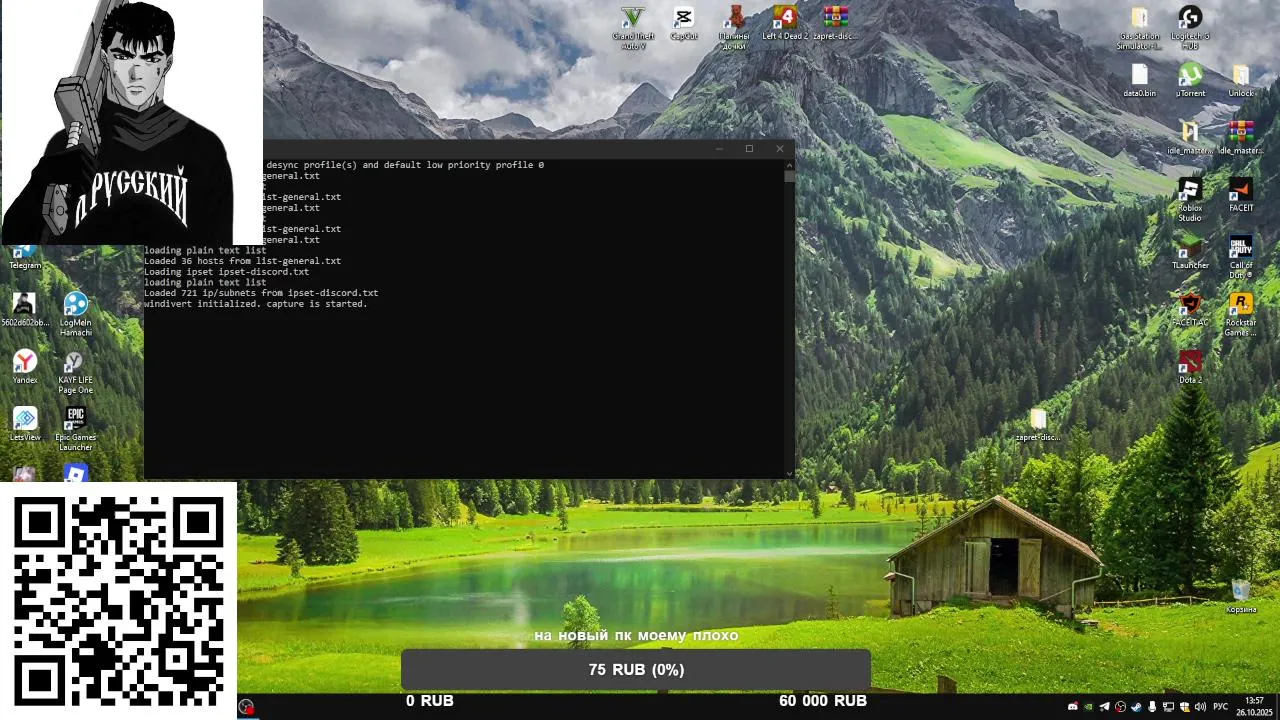Screen dimensions: 1280x720
Task: Select the idle_master WinRAR archive icon
Action: click(1241, 138)
